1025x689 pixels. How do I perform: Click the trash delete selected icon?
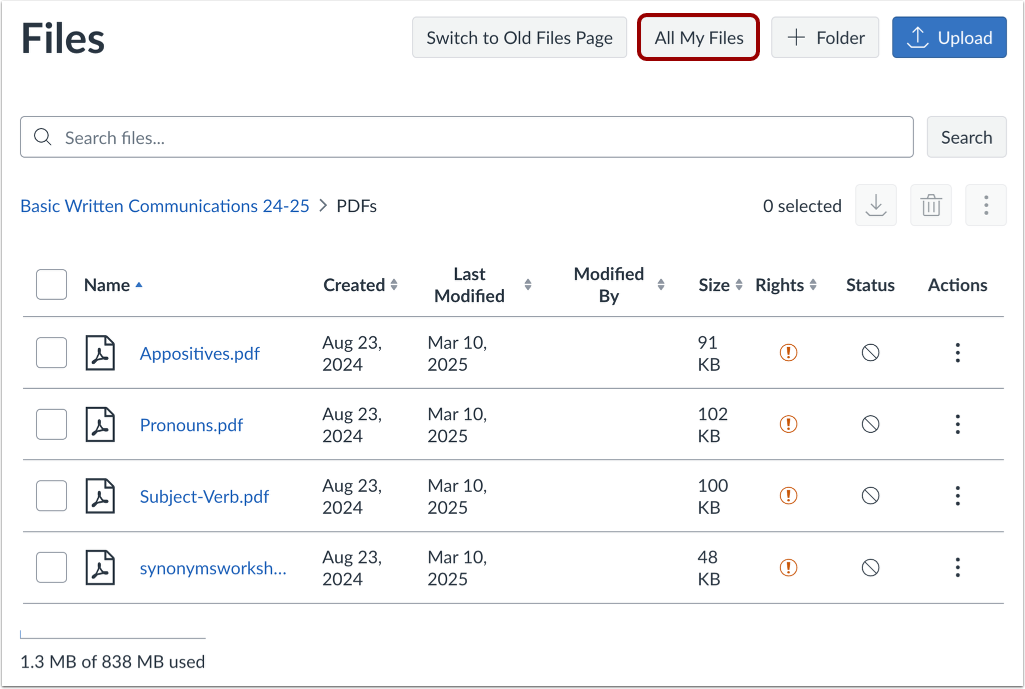(x=931, y=206)
